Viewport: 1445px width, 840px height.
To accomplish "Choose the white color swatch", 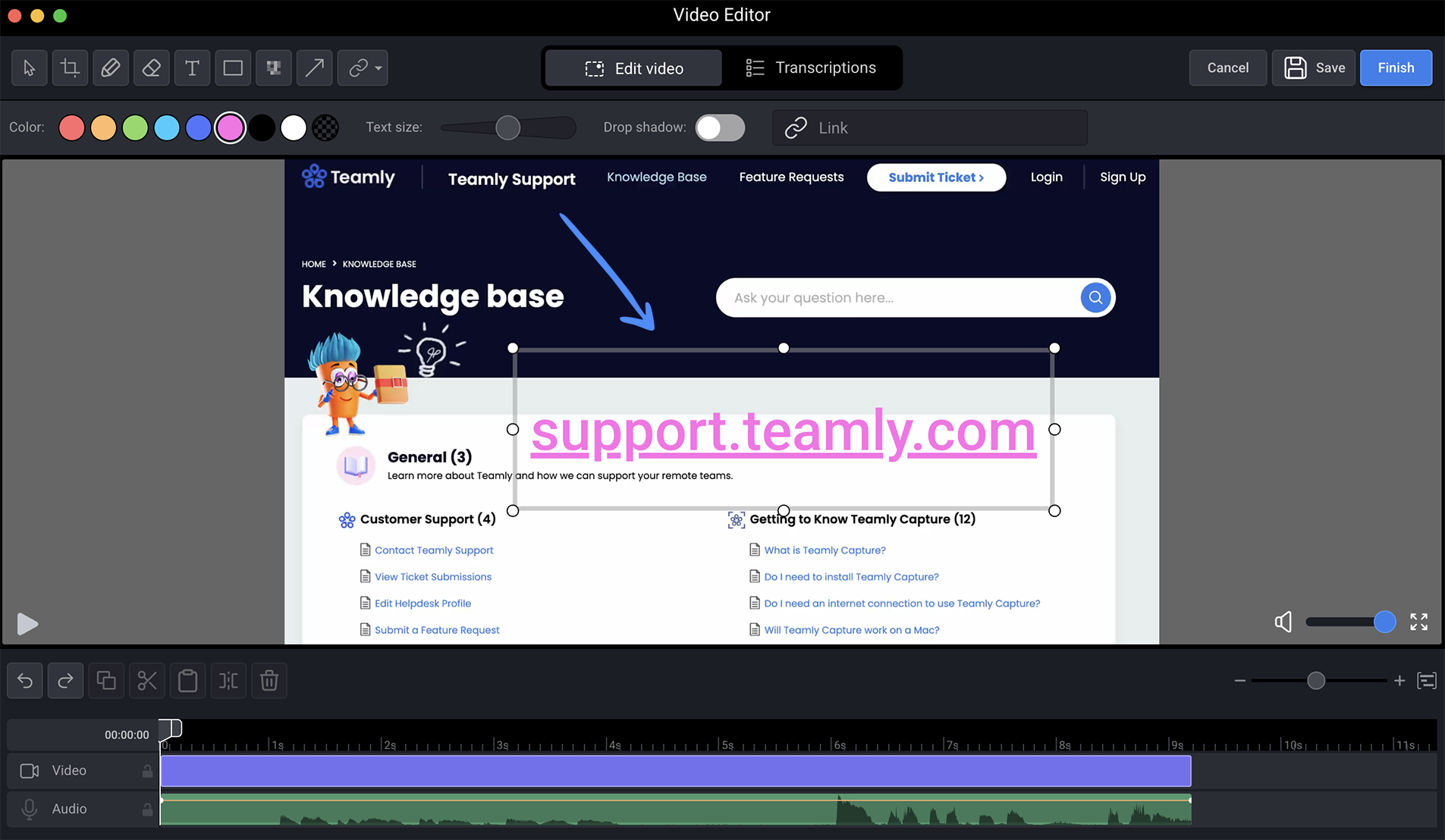I will 294,128.
